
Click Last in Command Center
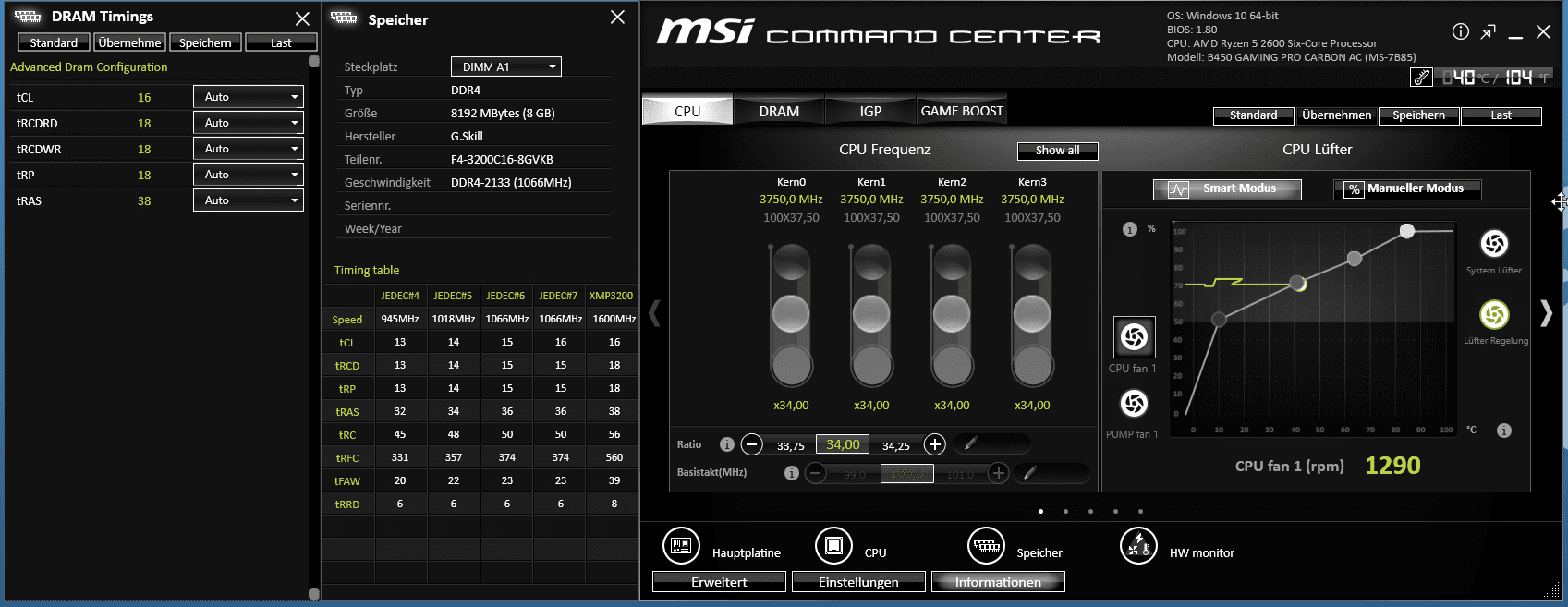(1501, 115)
